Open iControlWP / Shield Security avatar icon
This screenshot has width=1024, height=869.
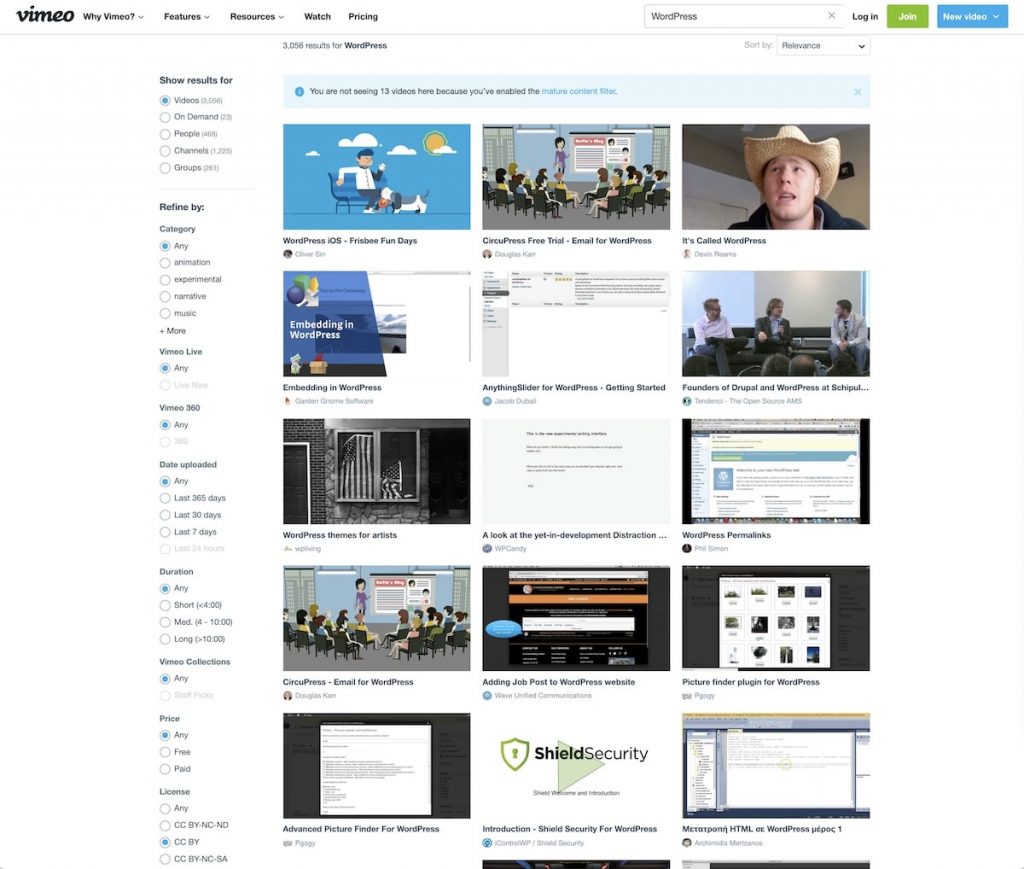point(487,843)
